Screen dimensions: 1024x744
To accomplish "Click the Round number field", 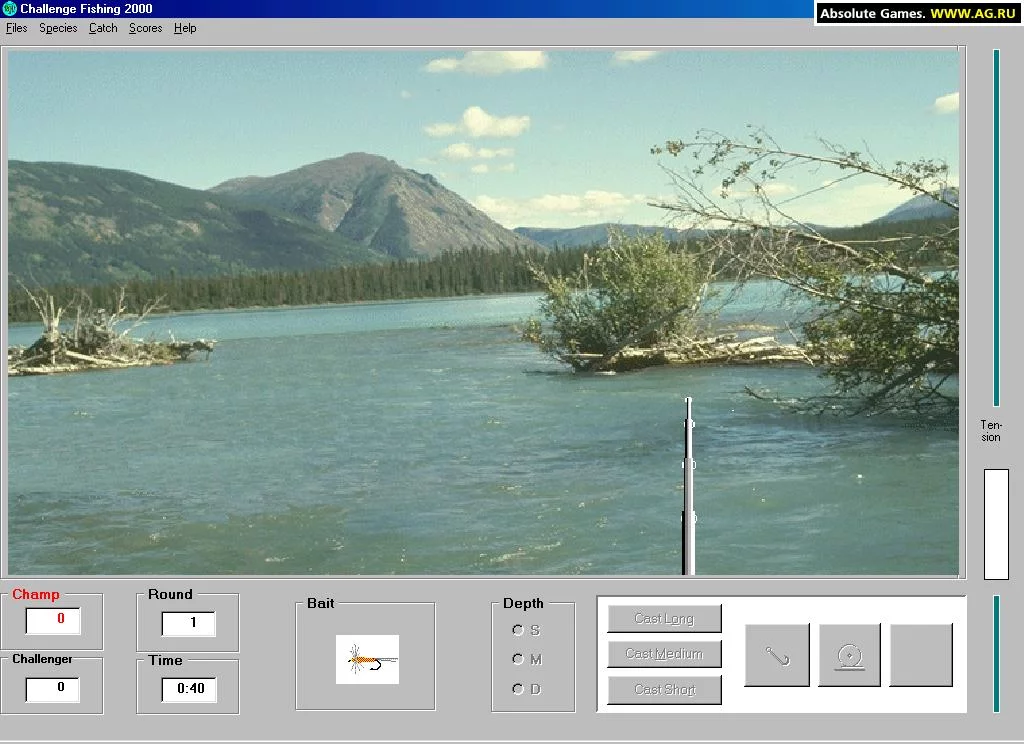I will (x=189, y=623).
